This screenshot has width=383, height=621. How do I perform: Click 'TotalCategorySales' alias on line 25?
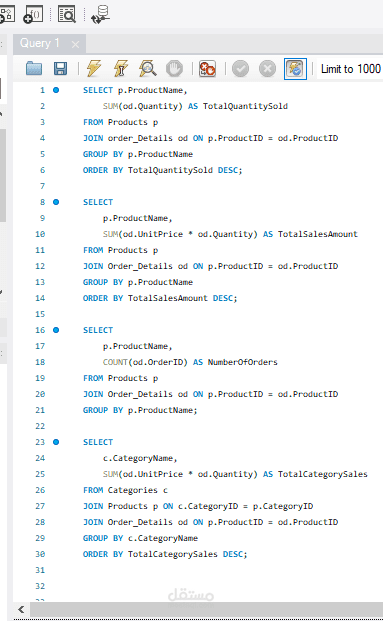323,474
